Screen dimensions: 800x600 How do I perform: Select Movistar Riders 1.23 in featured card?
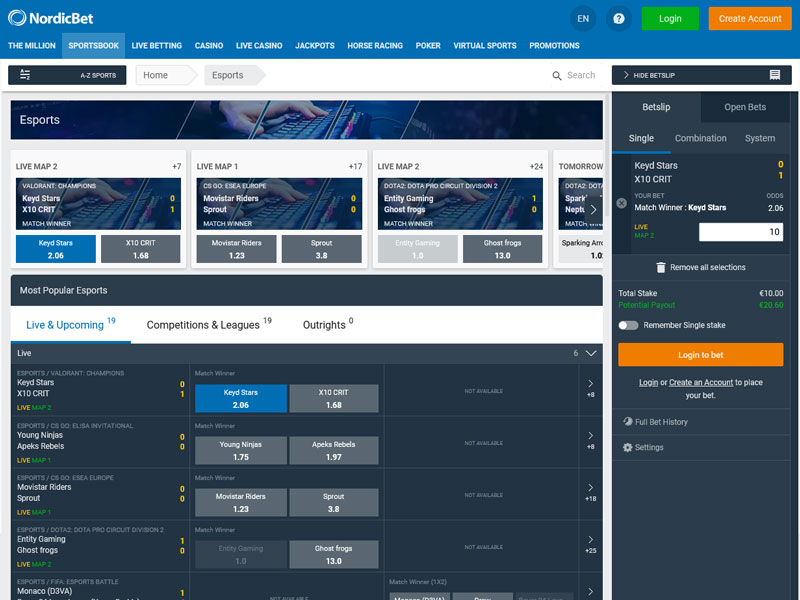(x=236, y=249)
